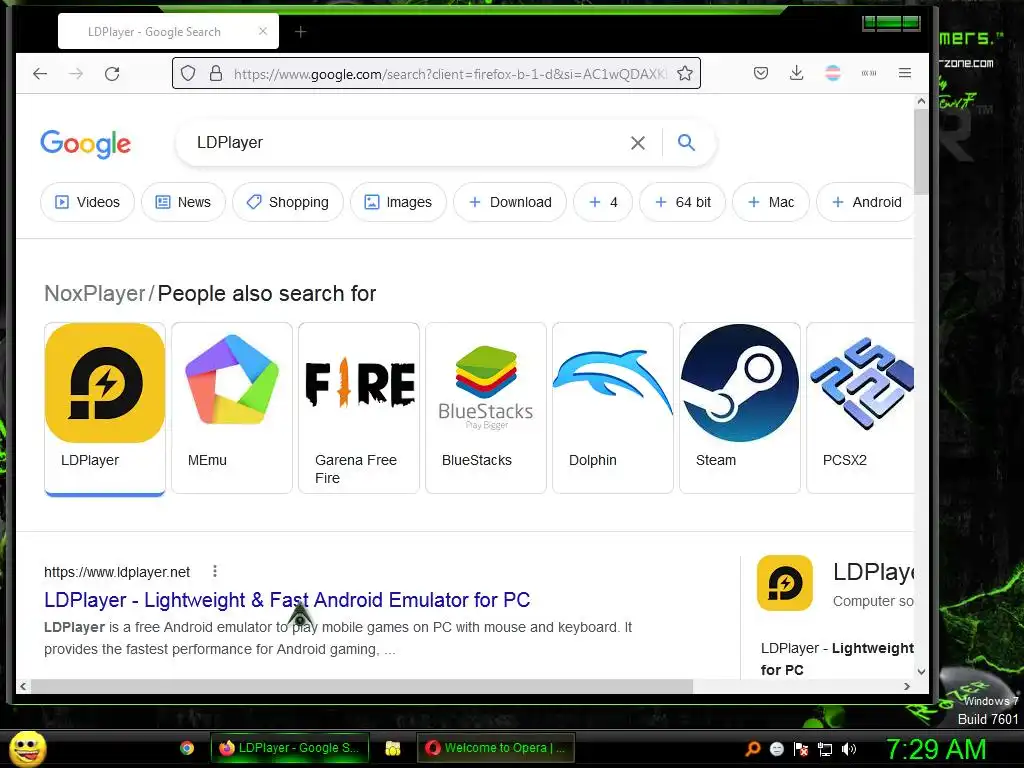Add the Mac refinement chip
1024x768 pixels.
[771, 202]
